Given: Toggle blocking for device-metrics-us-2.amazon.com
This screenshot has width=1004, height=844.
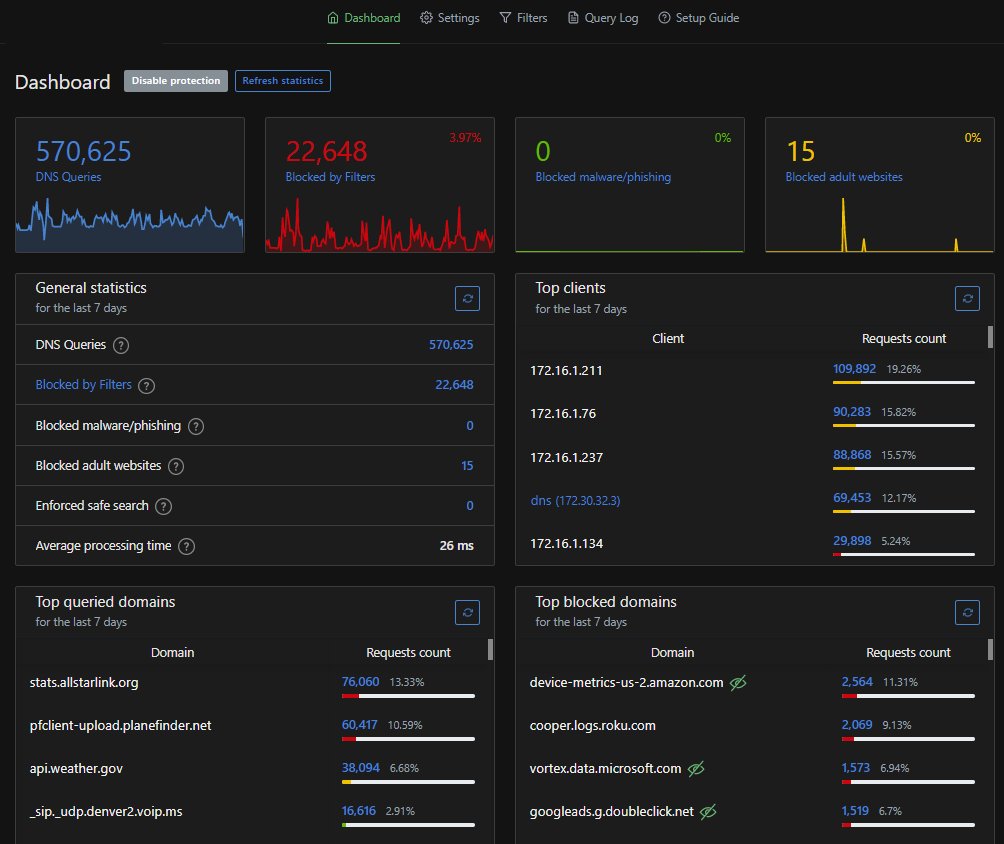Looking at the screenshot, I should click(x=738, y=682).
